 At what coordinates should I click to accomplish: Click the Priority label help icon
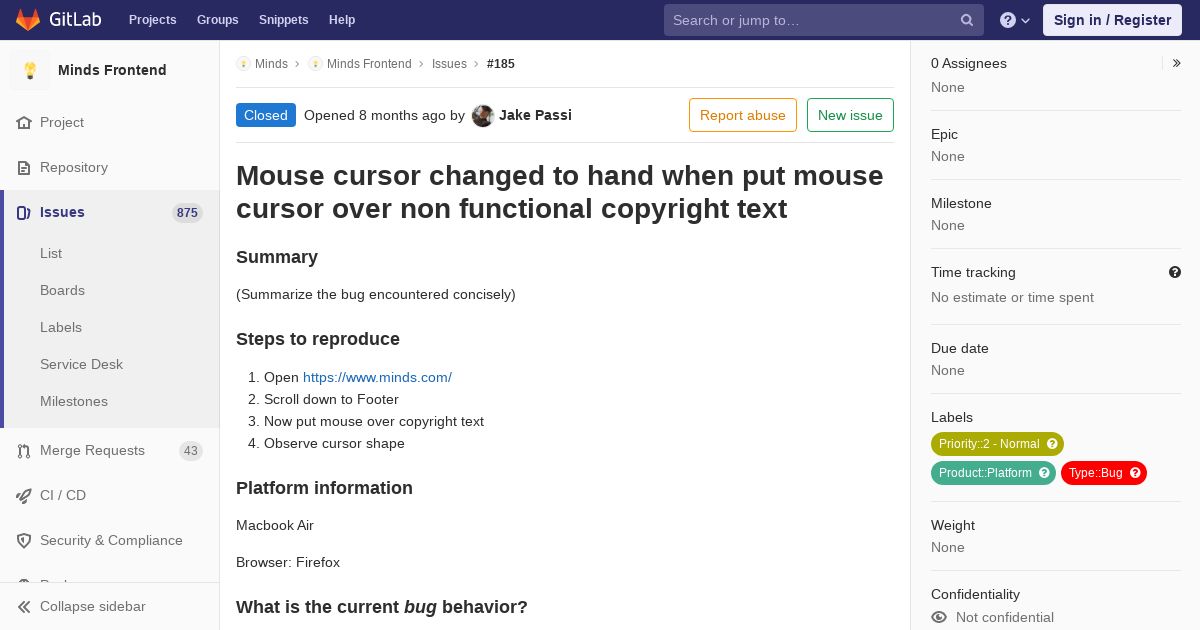click(x=1052, y=444)
